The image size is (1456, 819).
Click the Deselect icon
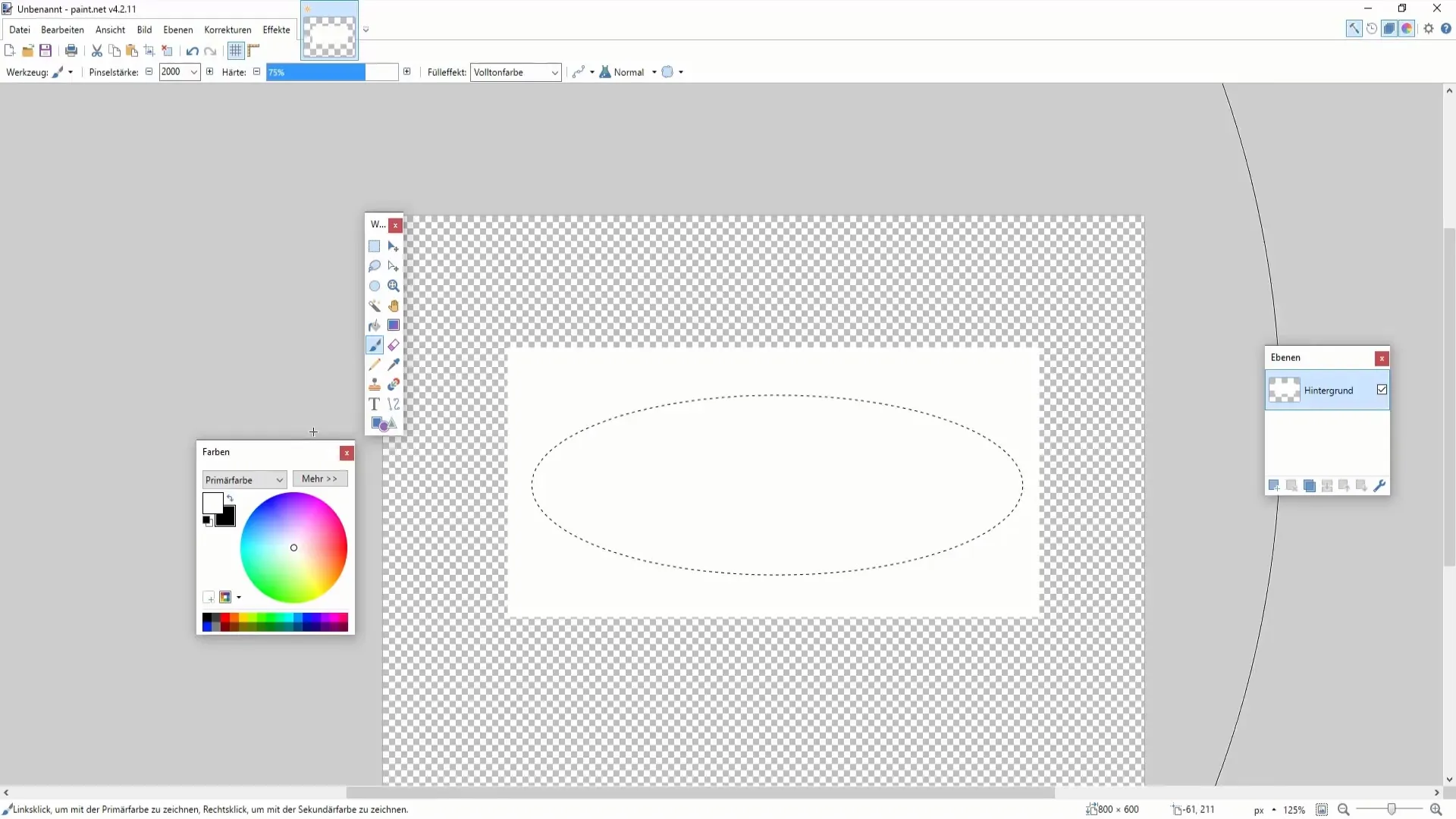[x=168, y=51]
